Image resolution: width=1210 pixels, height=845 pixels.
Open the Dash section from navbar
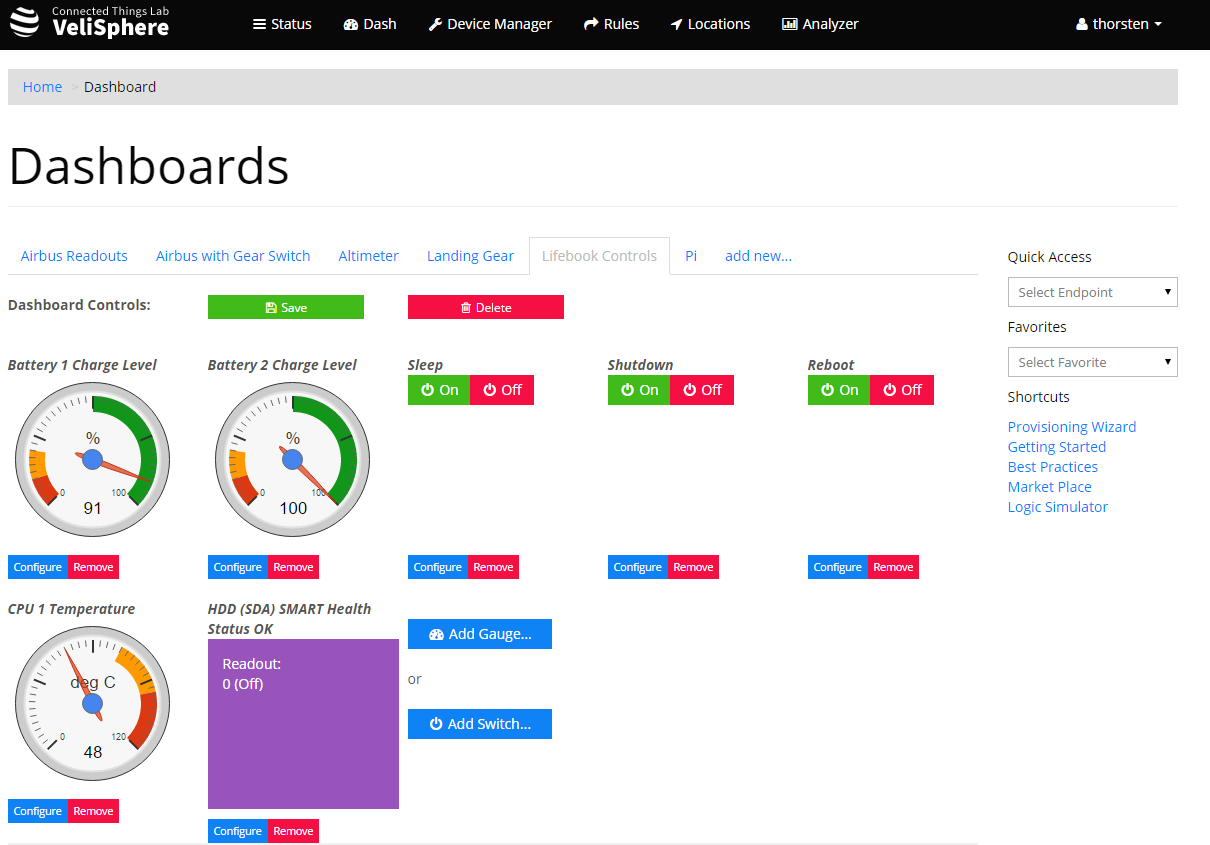pyautogui.click(x=369, y=24)
